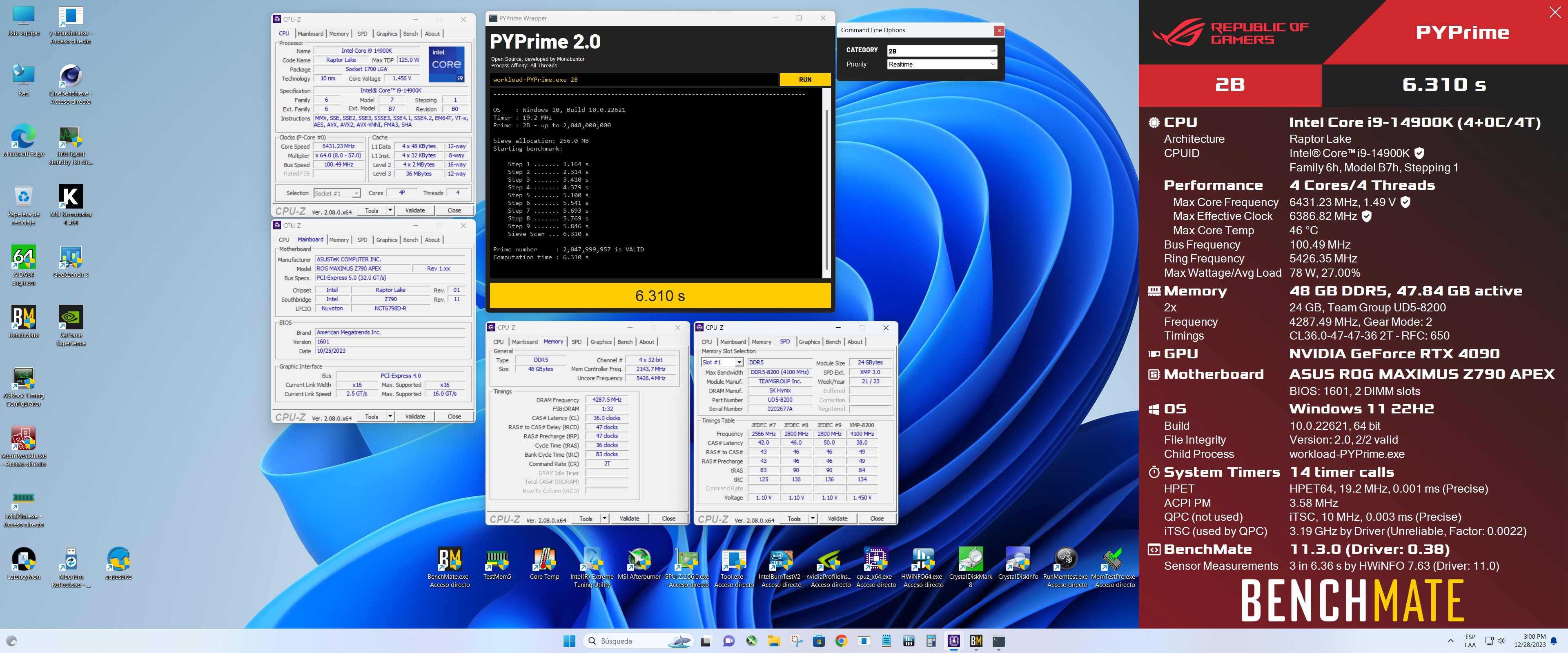Screen dimensions: 1568x653
Task: Show hidden system tray icons chevron
Action: (1450, 641)
